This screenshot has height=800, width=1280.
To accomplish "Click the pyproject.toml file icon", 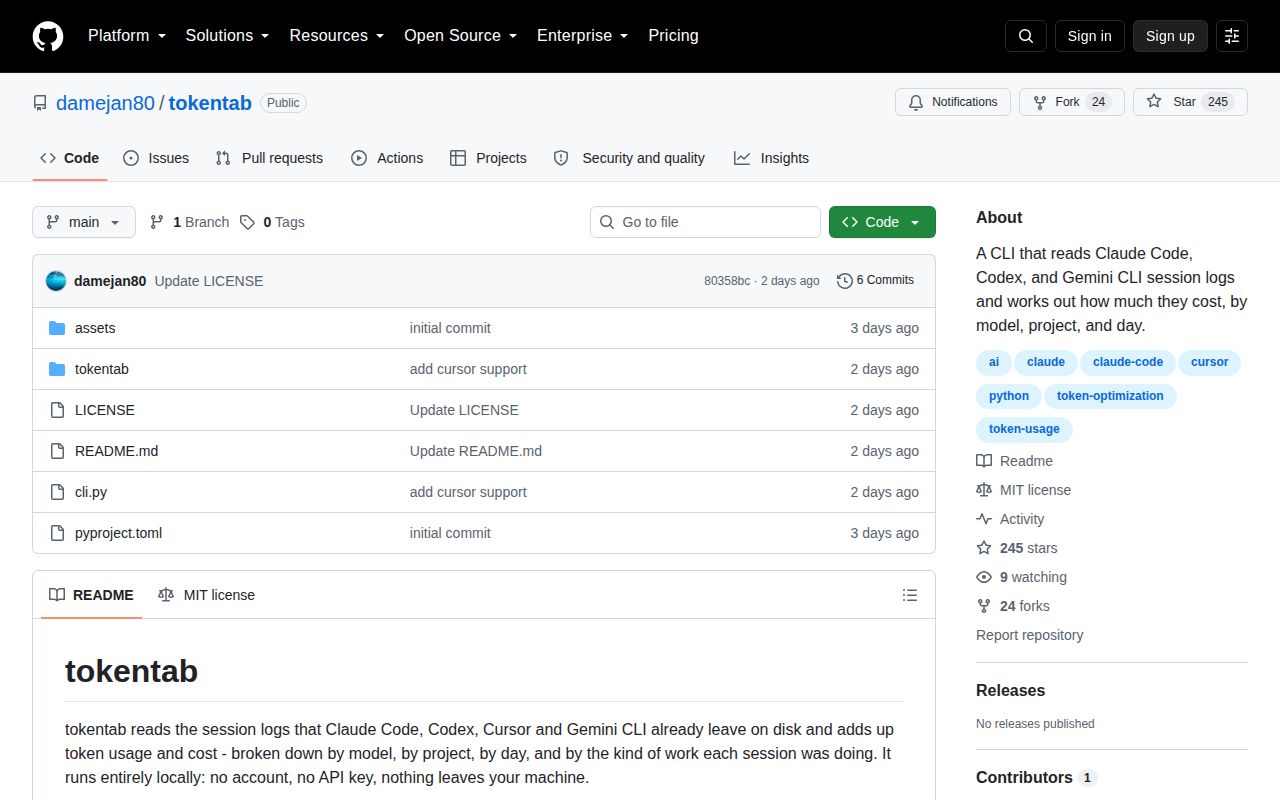I will coord(57,533).
